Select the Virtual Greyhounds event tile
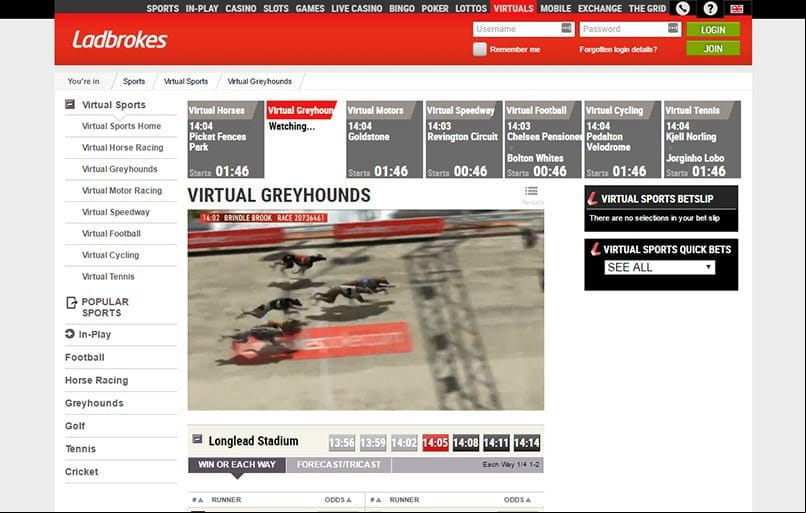Viewport: 806px width, 513px height. [305, 139]
